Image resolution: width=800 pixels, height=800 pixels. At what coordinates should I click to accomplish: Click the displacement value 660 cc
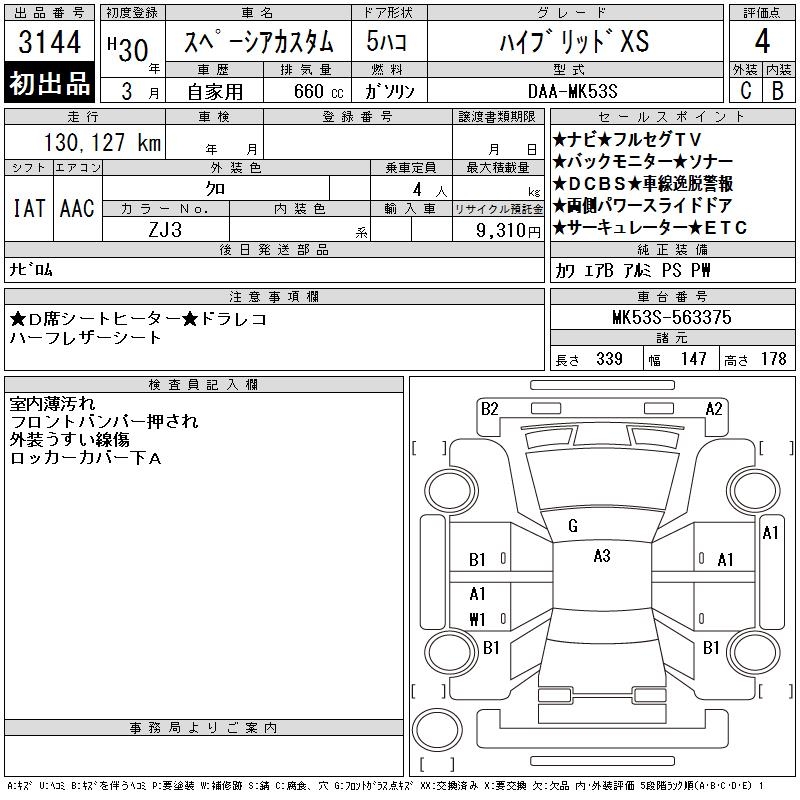319,91
